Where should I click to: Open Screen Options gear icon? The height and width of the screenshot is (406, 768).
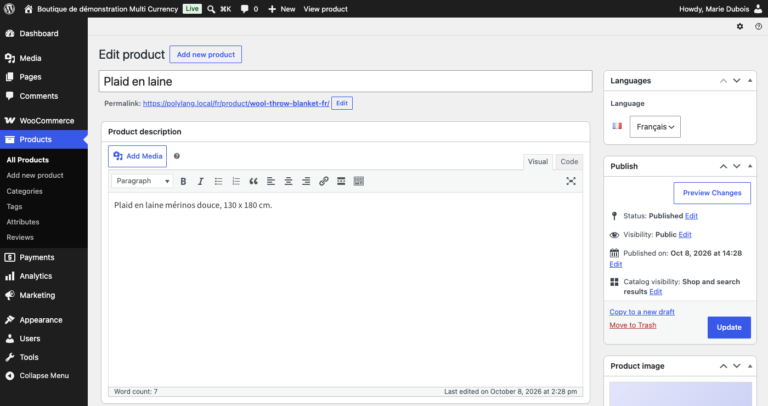740,26
